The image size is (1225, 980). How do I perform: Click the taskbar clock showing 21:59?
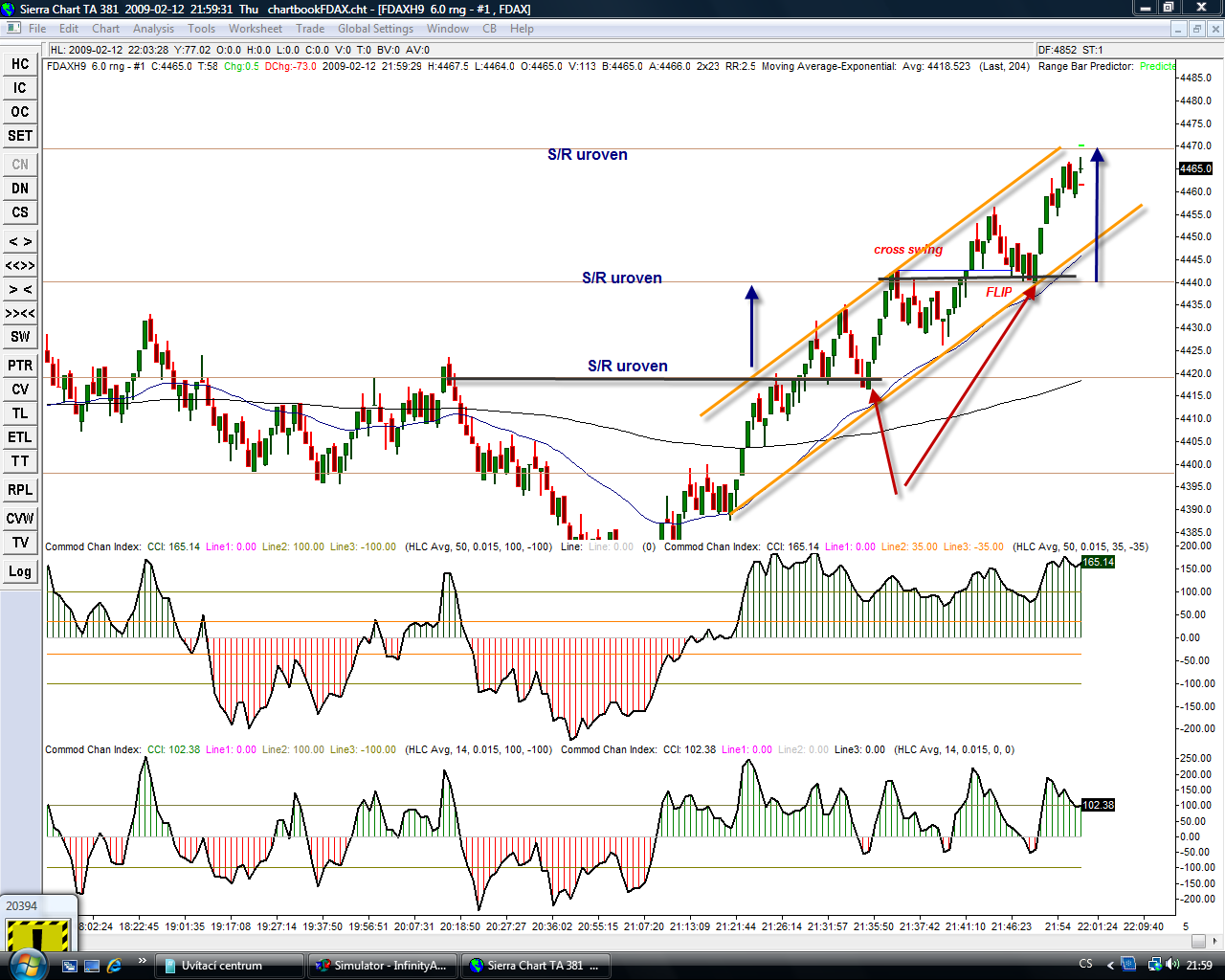pyautogui.click(x=1199, y=965)
